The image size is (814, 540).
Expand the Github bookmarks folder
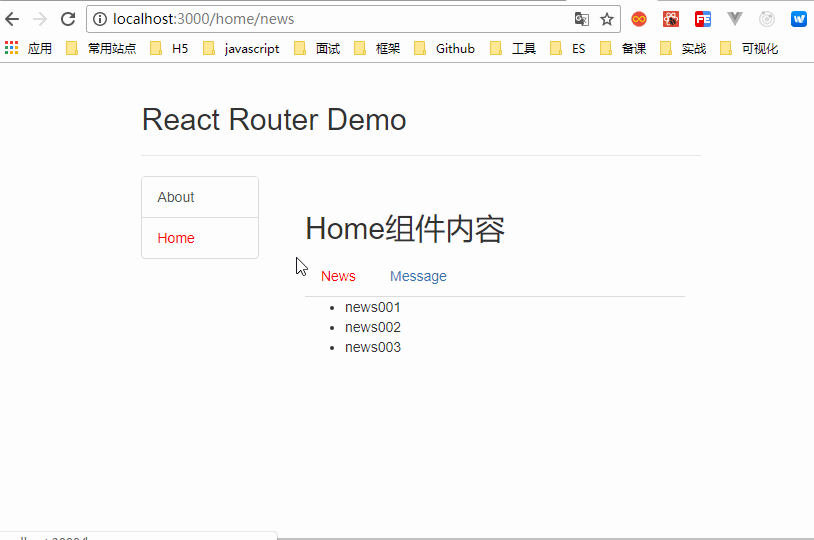[x=444, y=48]
